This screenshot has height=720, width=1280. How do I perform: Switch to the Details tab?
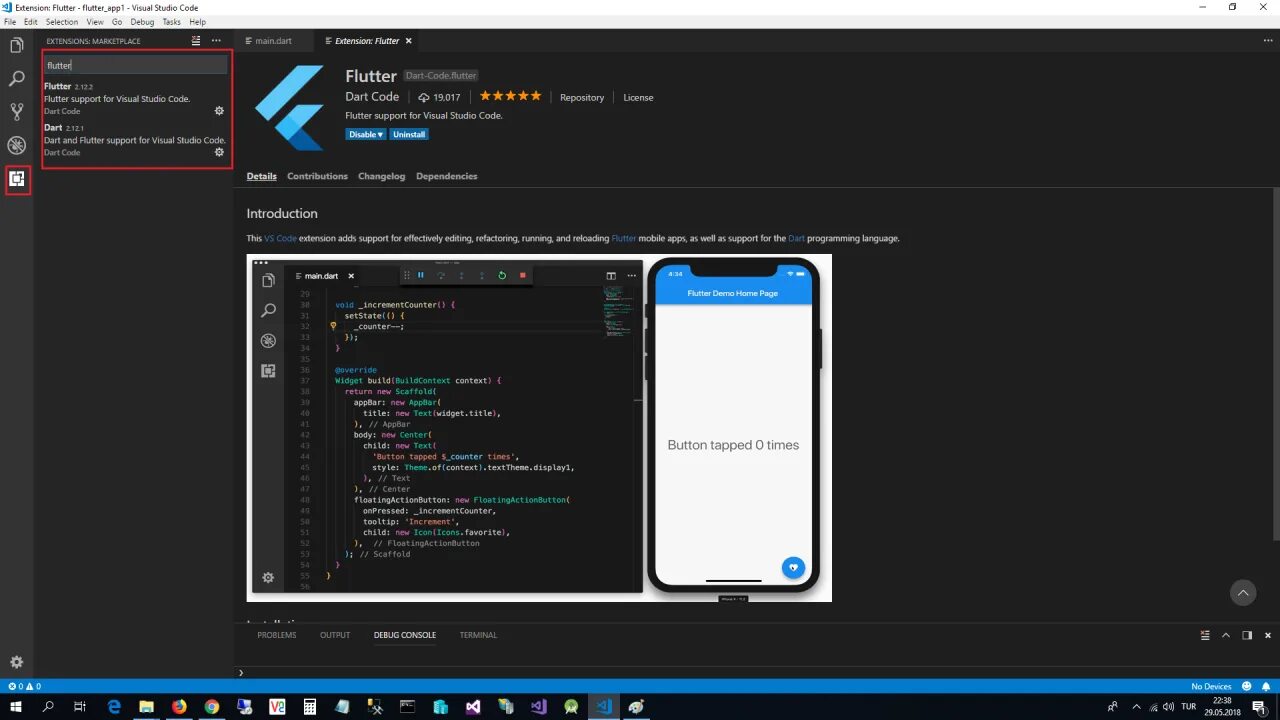click(x=262, y=176)
